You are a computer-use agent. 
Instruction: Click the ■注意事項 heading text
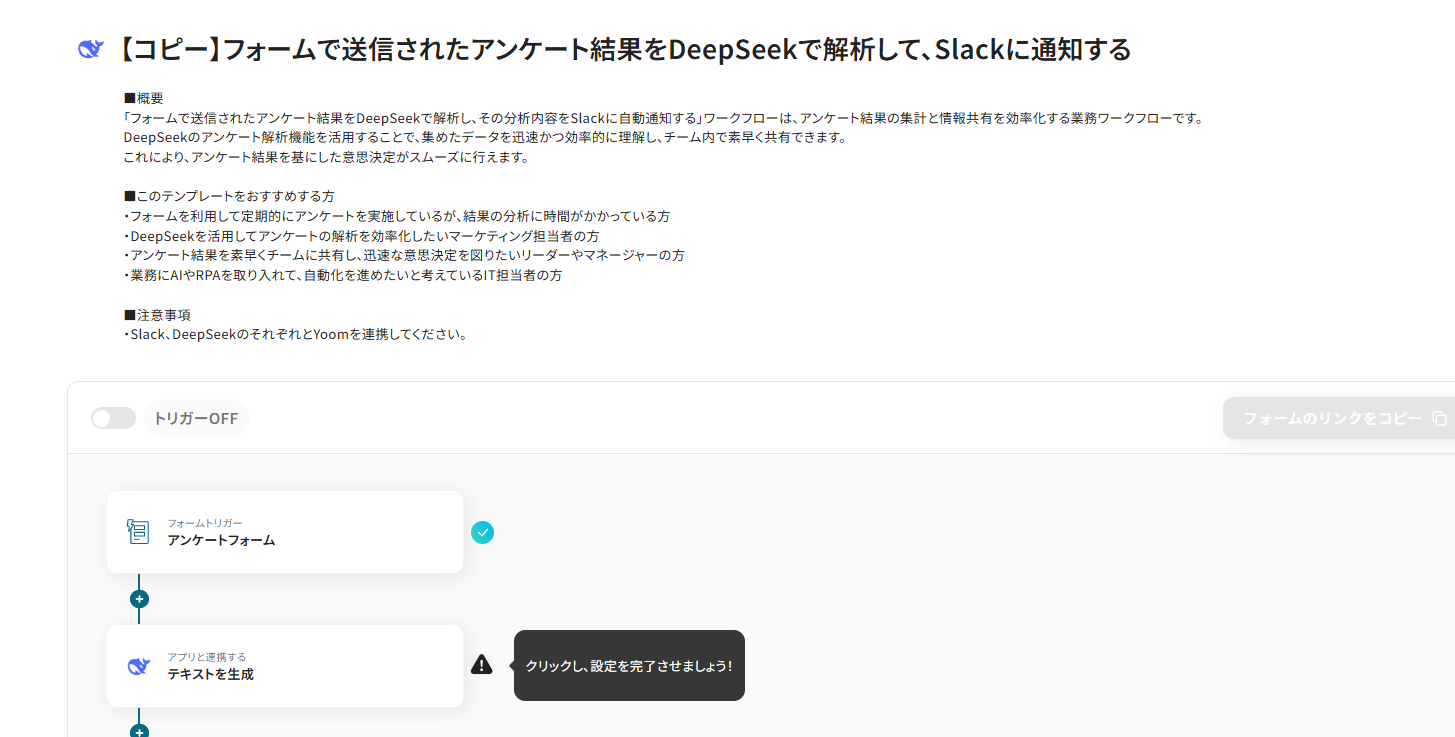point(157,315)
